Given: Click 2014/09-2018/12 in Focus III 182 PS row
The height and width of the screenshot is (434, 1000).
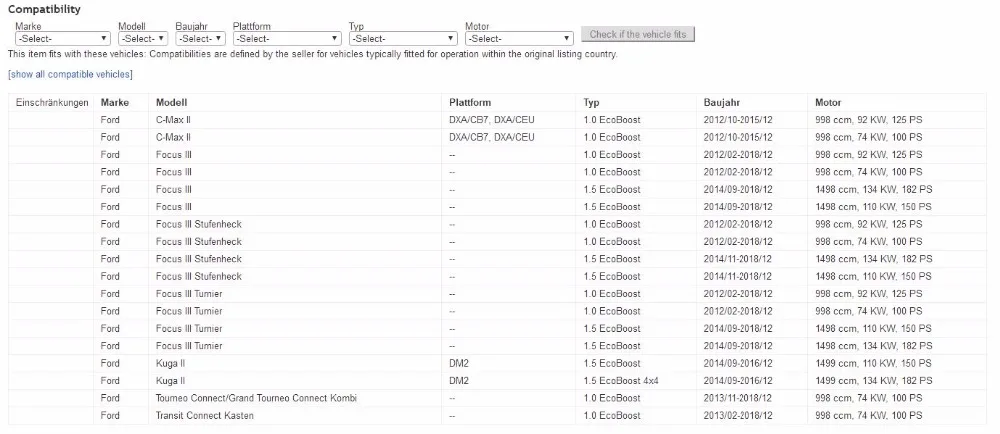Looking at the screenshot, I should pyautogui.click(x=738, y=189).
